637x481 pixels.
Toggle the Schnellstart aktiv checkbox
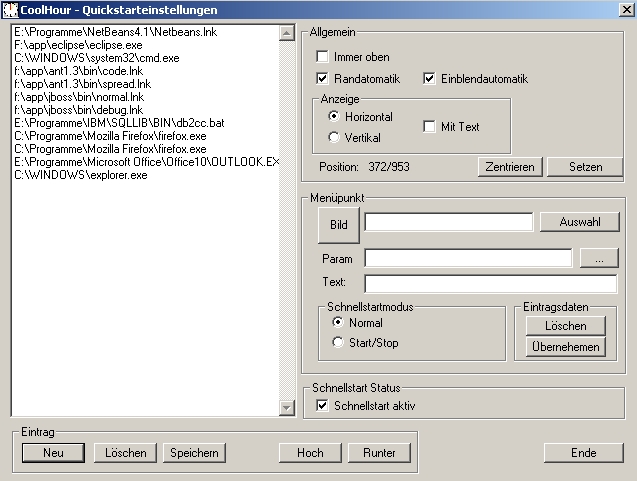coord(322,405)
